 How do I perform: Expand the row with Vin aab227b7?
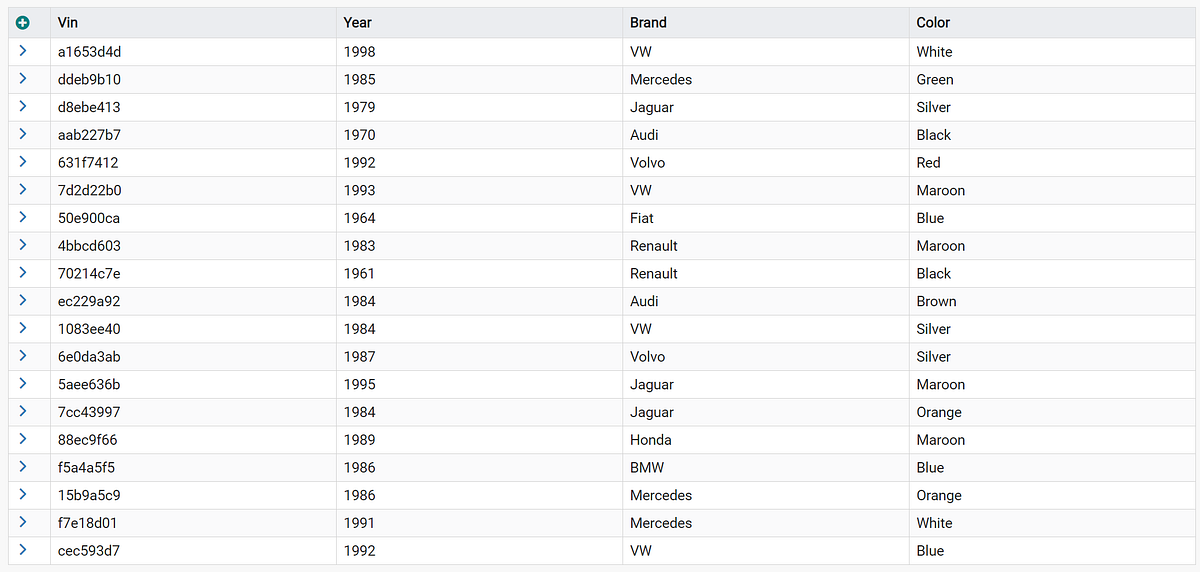pos(23,134)
